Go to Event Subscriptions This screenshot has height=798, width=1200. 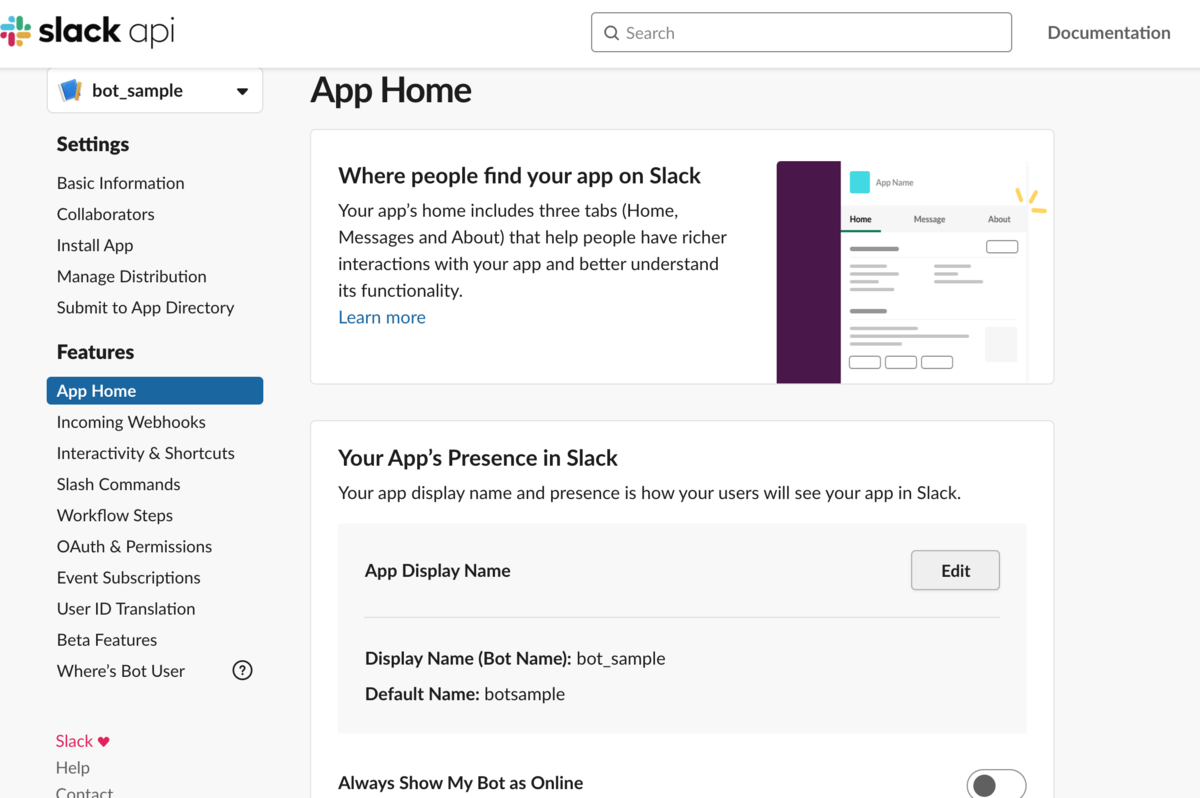click(128, 577)
